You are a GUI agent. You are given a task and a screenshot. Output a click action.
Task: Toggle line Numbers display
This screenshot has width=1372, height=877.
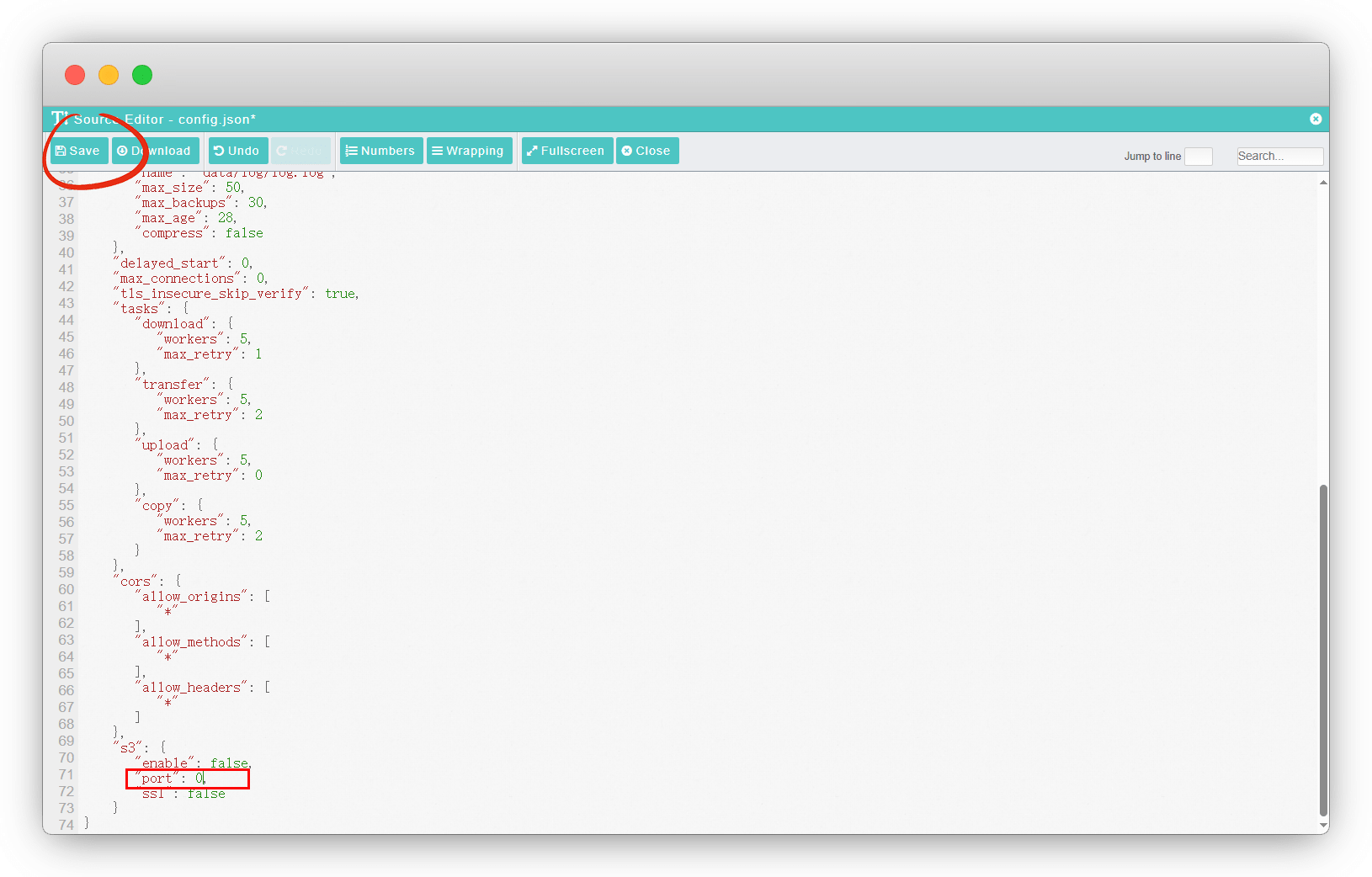380,151
